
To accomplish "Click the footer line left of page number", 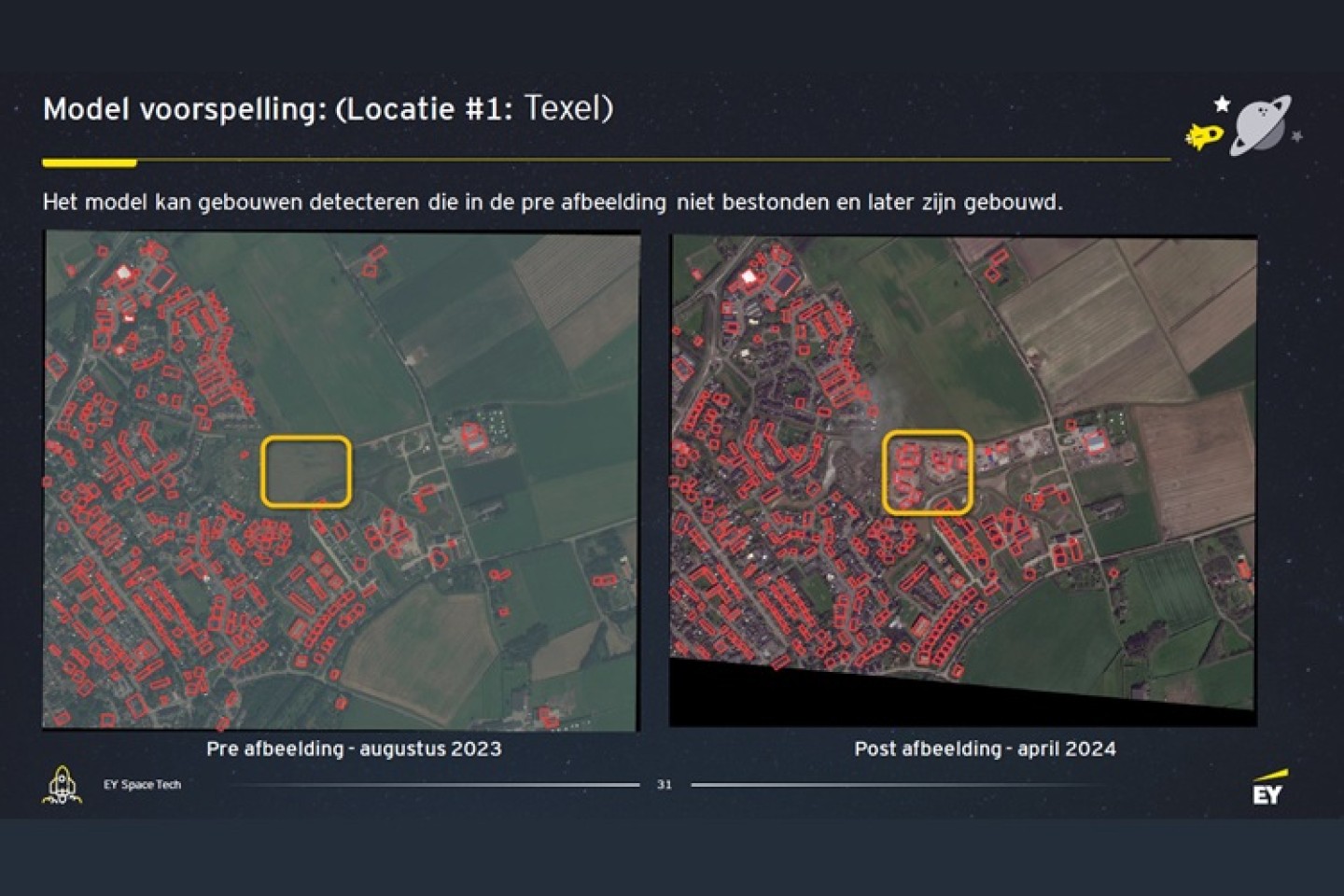I will (439, 785).
